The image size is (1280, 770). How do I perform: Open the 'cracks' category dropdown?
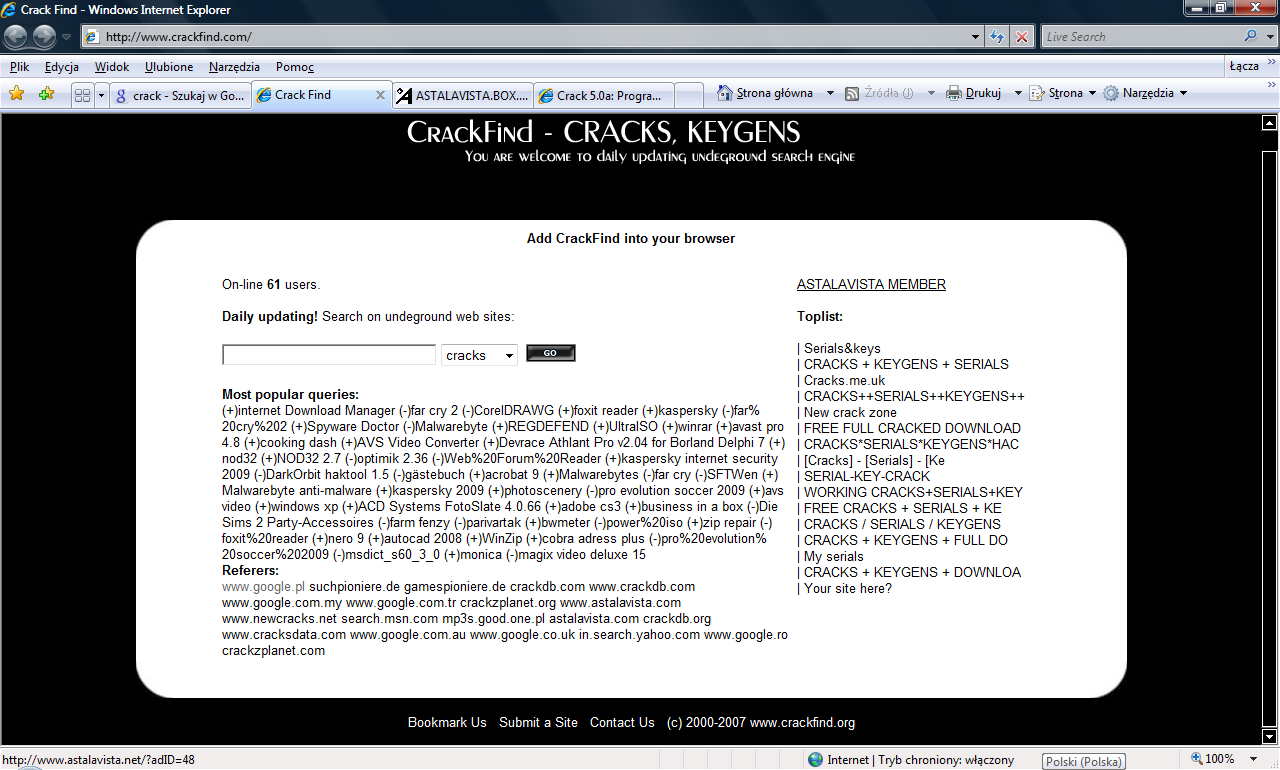pyautogui.click(x=479, y=355)
